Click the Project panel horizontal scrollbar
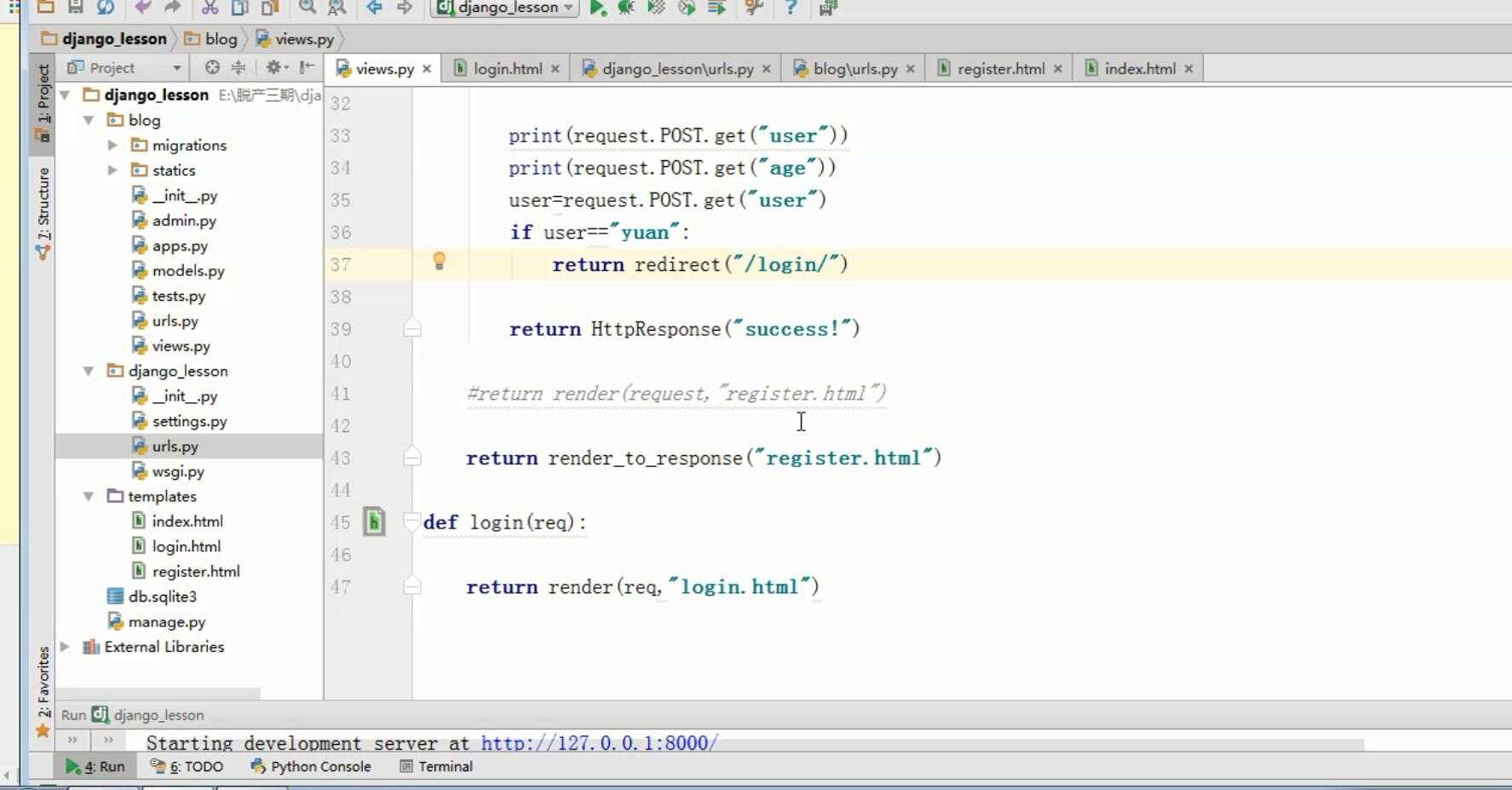Viewport: 1512px width, 790px height. tap(158, 694)
